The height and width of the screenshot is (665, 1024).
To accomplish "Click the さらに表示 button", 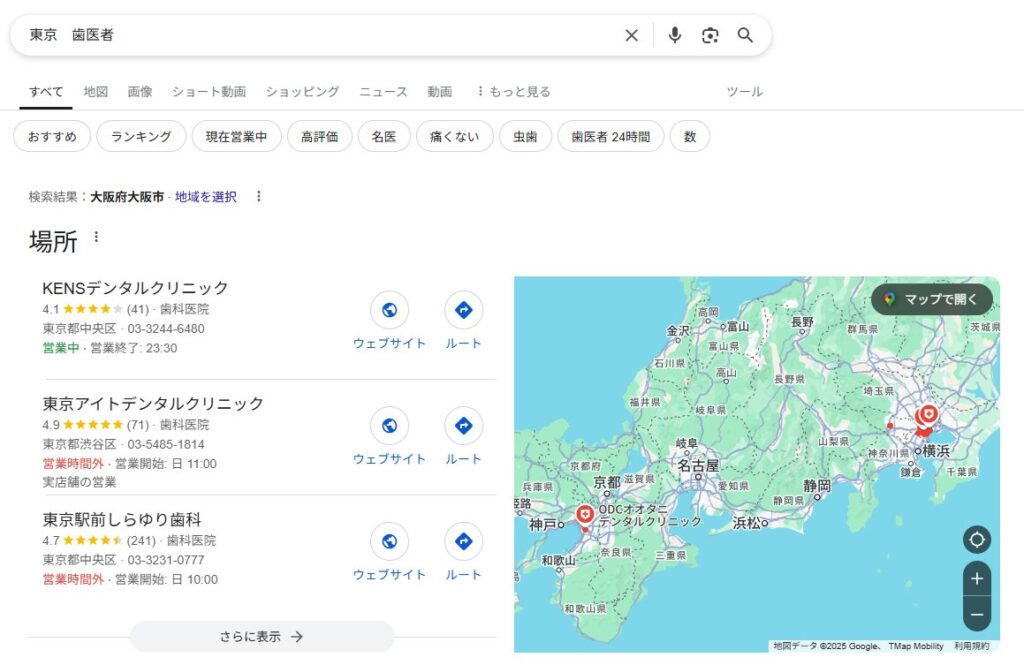I will tap(262, 636).
